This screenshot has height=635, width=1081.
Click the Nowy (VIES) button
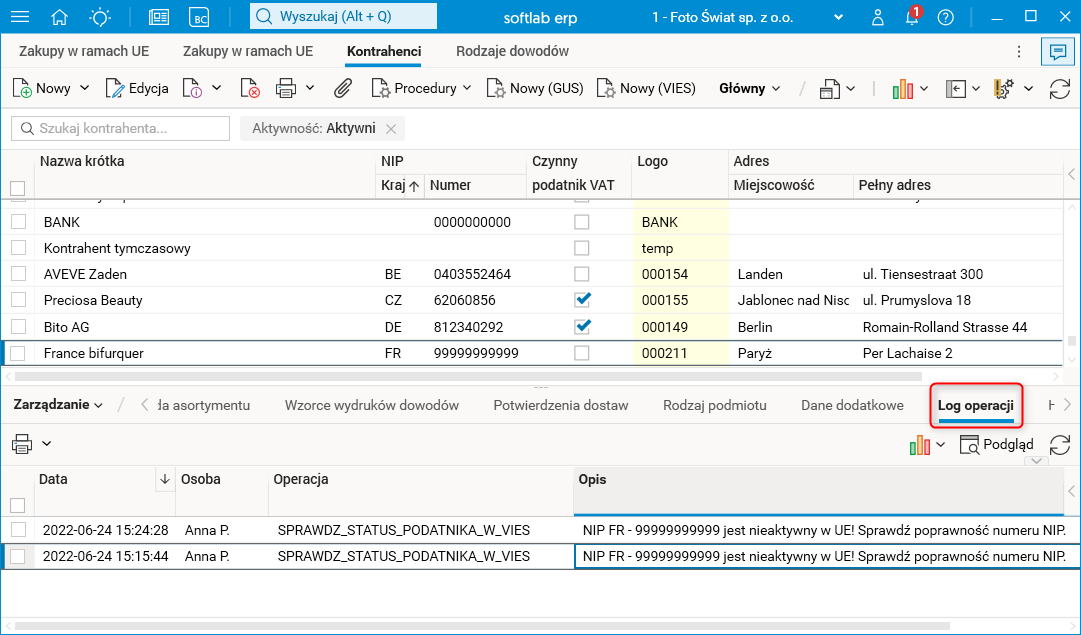[645, 88]
